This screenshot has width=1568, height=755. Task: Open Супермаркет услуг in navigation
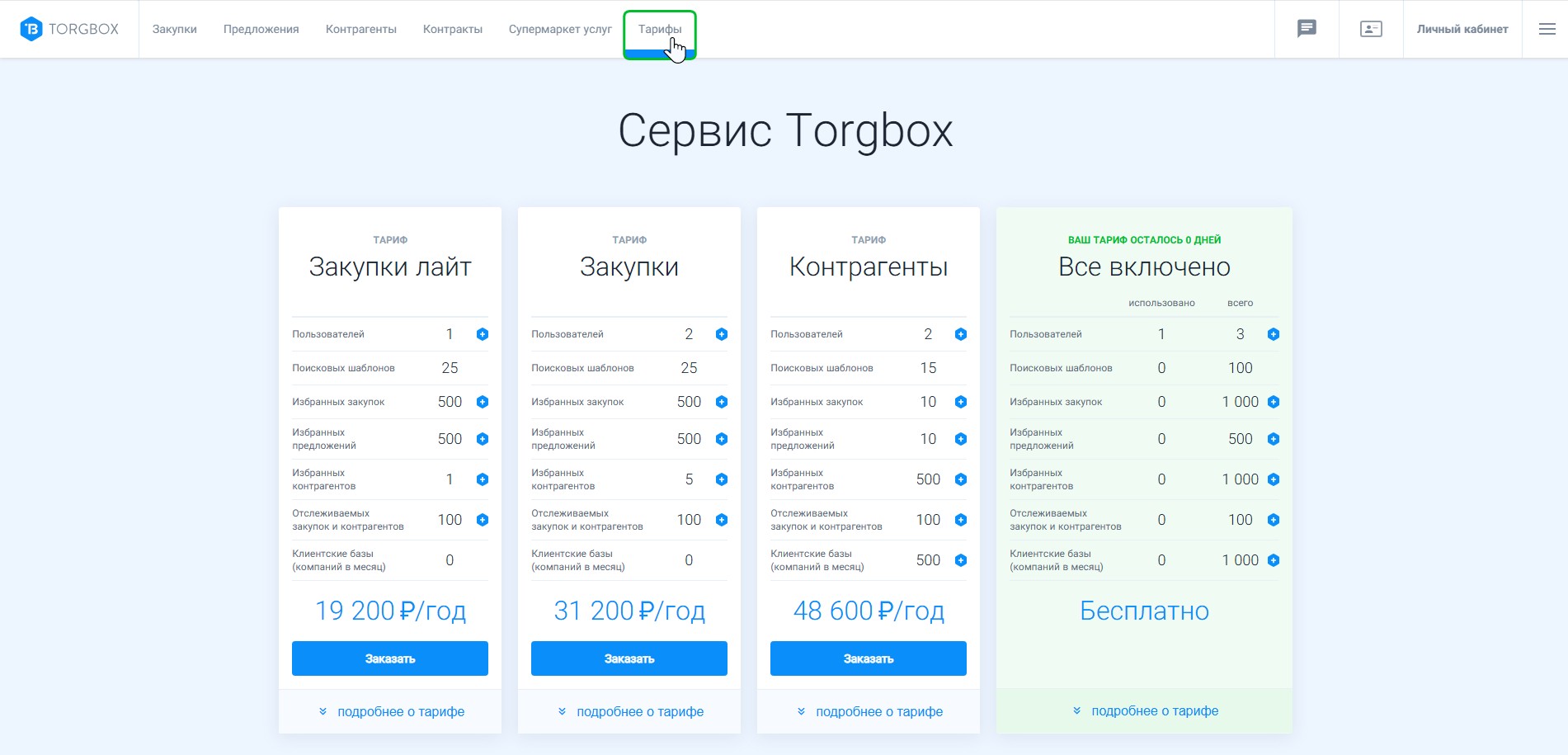(560, 29)
